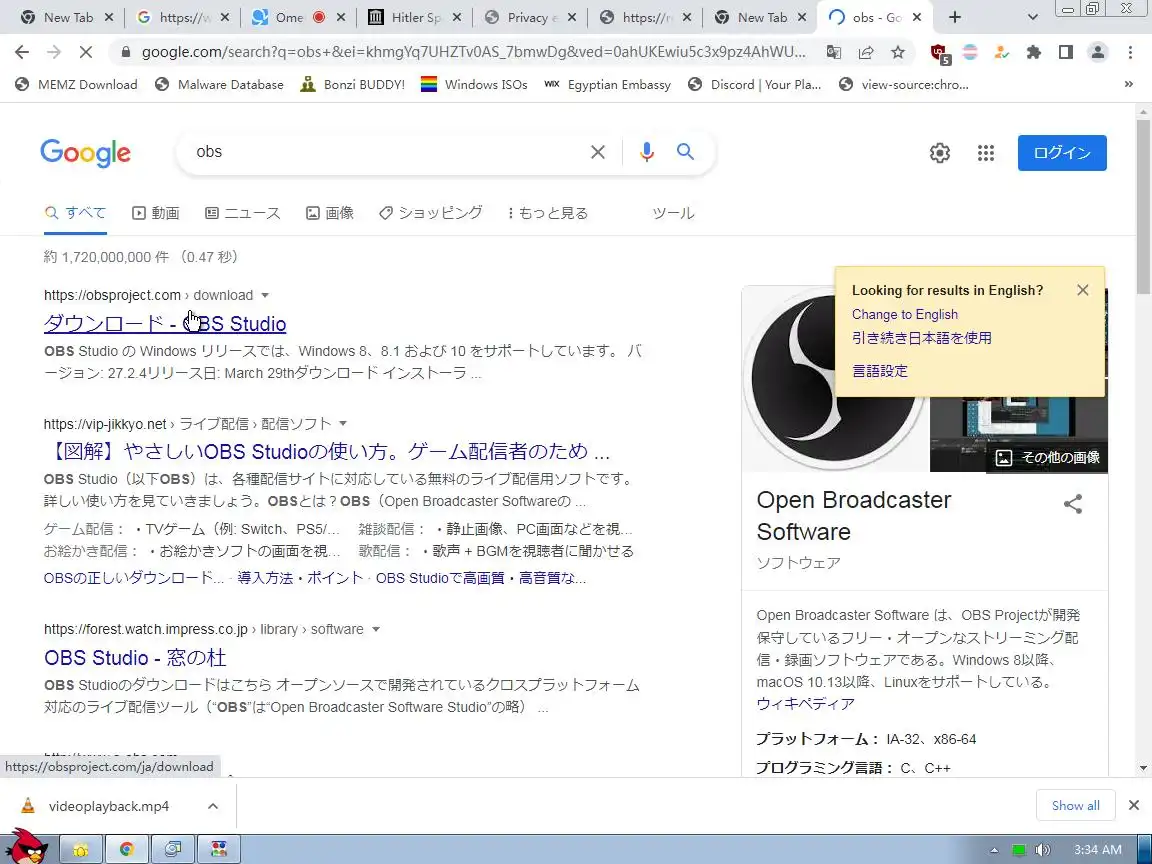Open the ツール tools option

point(673,213)
